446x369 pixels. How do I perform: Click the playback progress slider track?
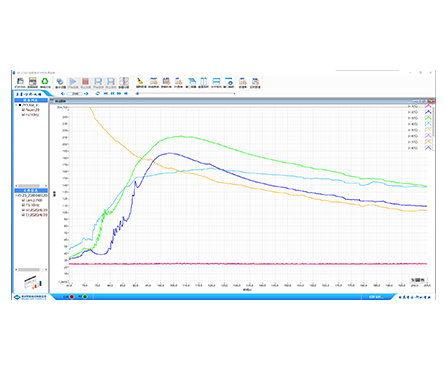(x=186, y=94)
